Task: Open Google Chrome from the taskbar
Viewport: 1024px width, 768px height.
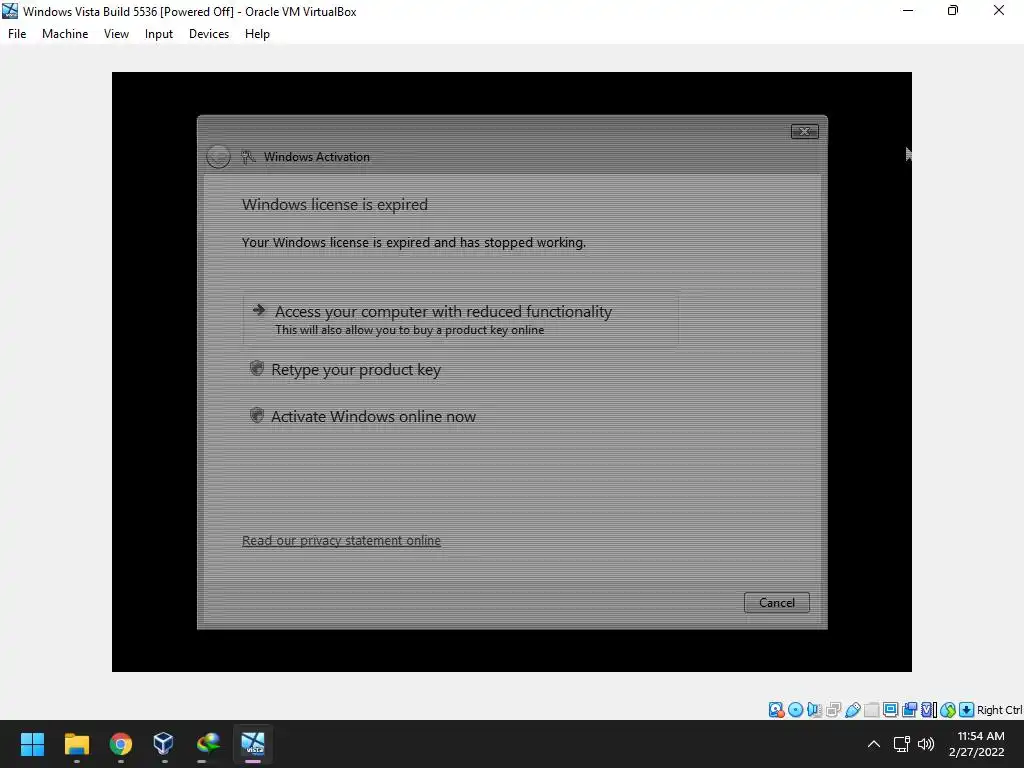Action: pyautogui.click(x=120, y=744)
